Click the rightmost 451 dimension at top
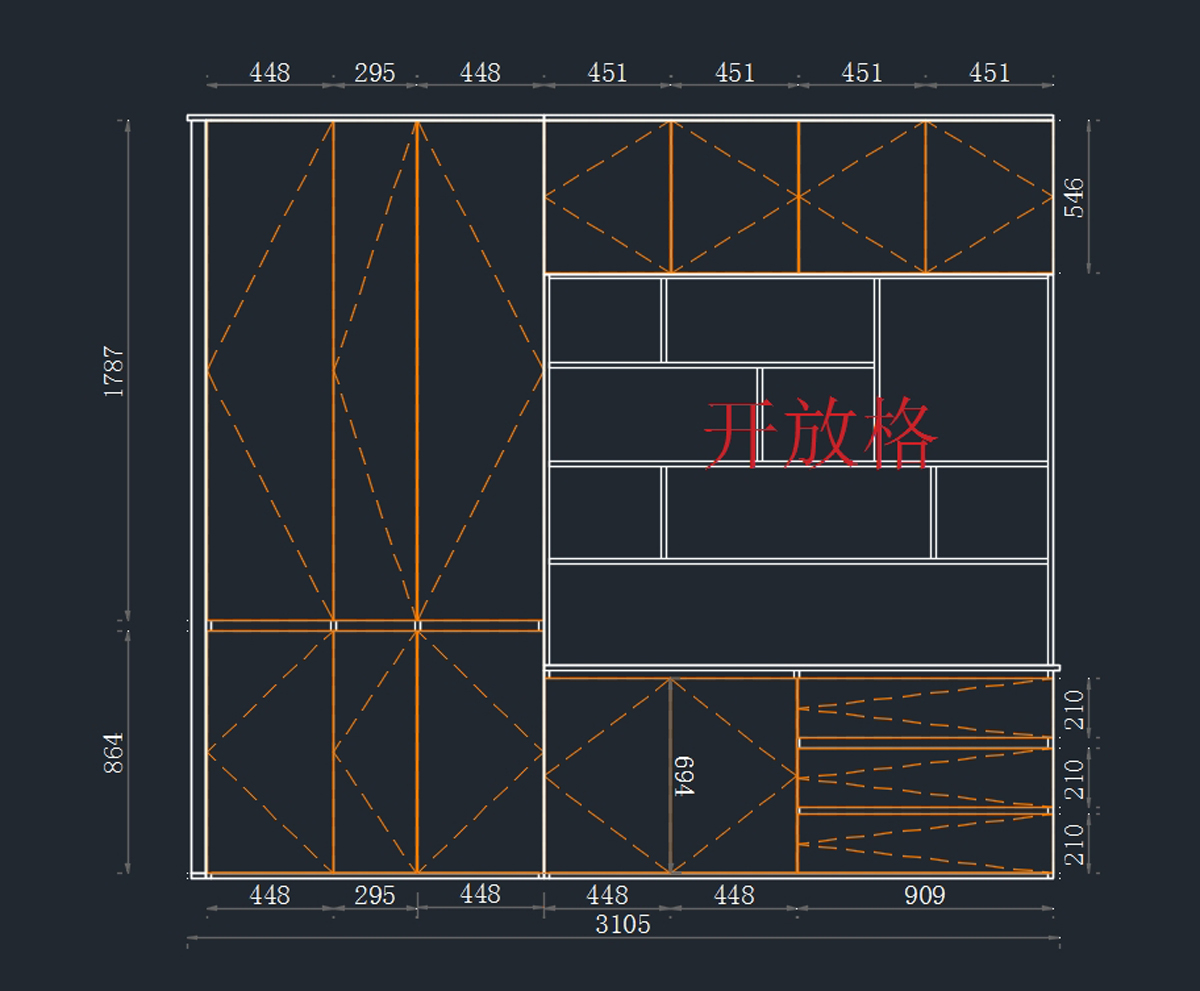 pos(989,73)
